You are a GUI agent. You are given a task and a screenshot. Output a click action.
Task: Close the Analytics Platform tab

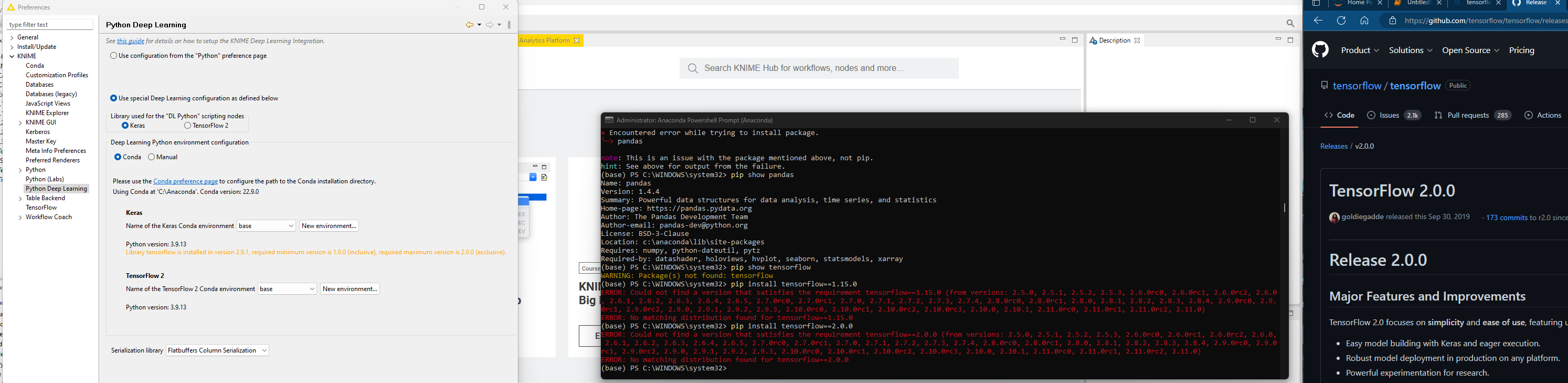pos(577,40)
